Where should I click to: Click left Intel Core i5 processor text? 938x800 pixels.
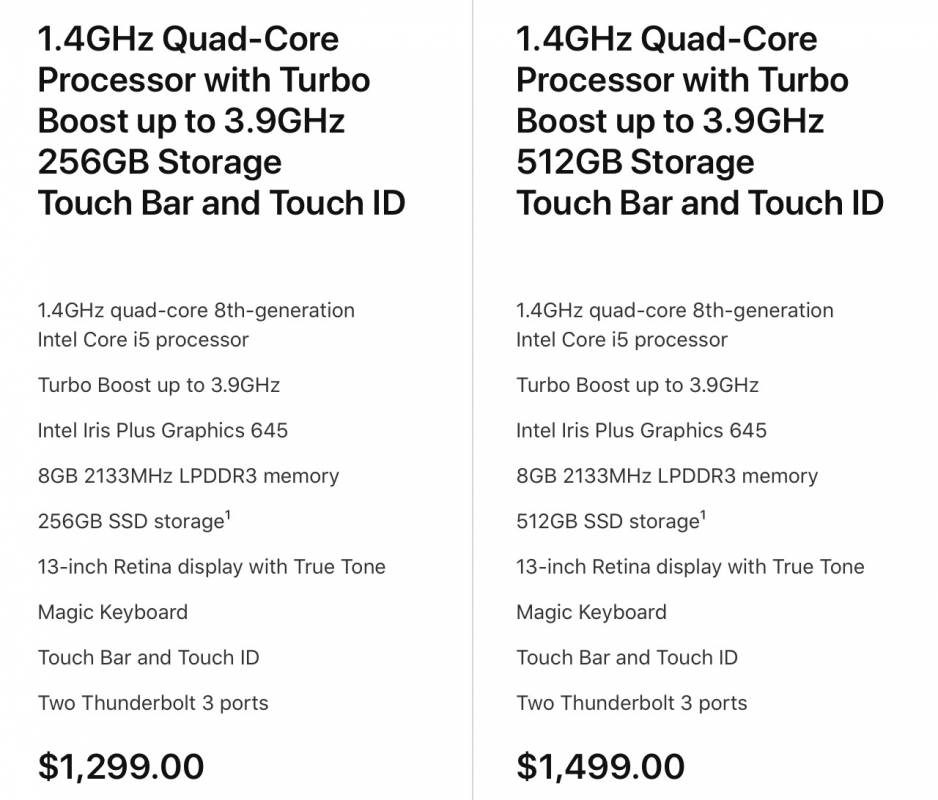click(x=143, y=340)
